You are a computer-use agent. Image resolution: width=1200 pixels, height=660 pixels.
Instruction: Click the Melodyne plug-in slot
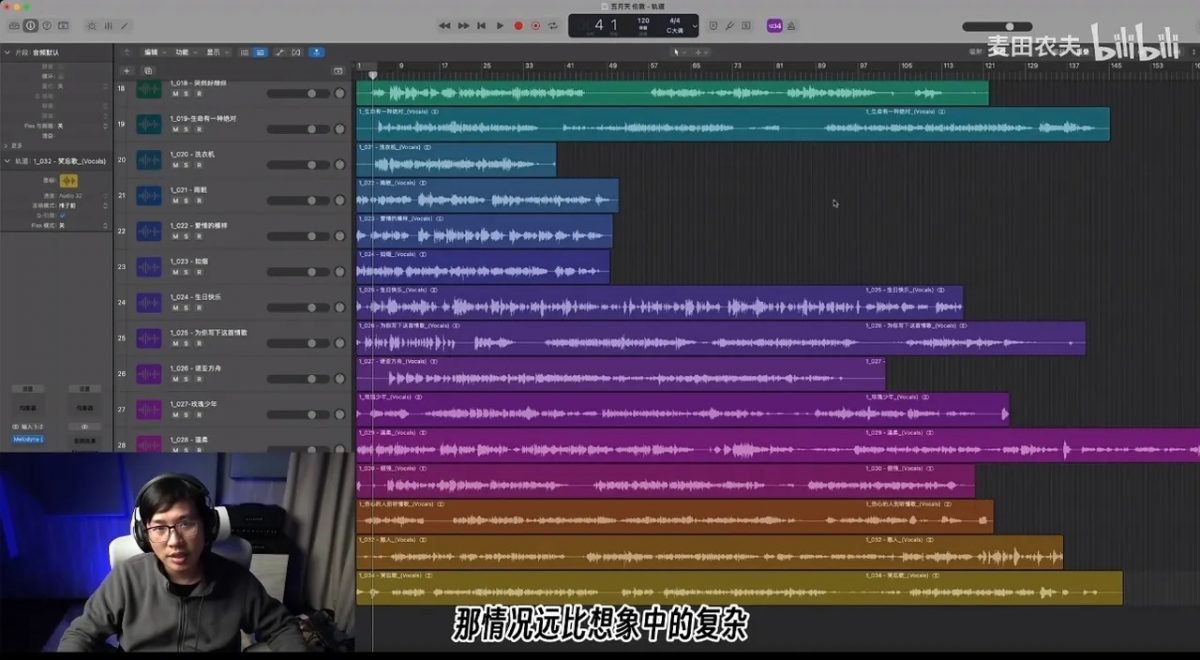click(x=27, y=439)
